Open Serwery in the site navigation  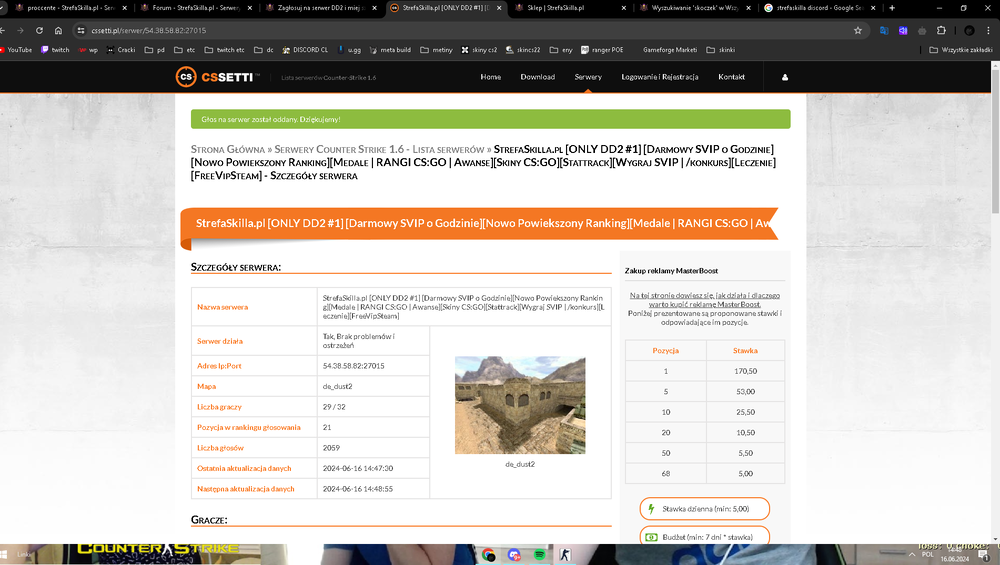[x=588, y=77]
